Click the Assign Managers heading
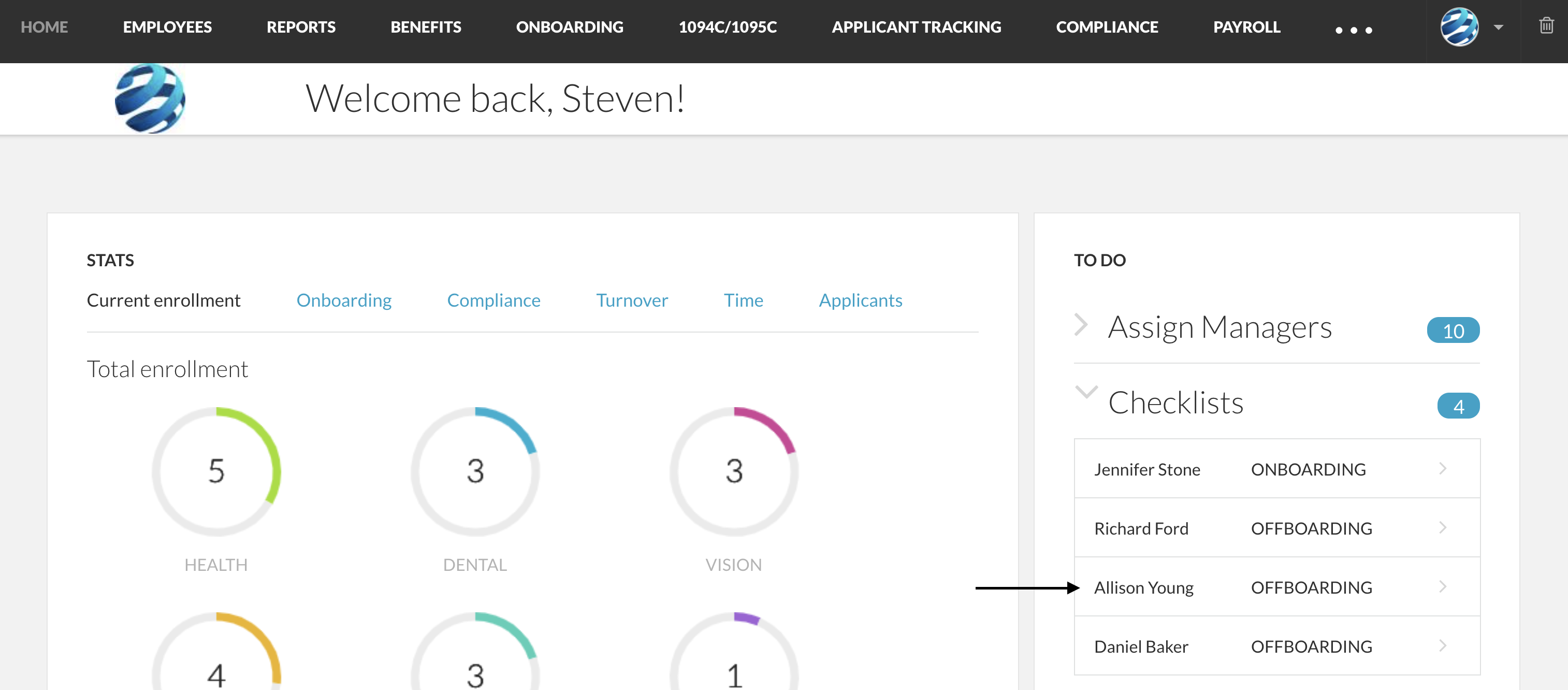 1219,327
